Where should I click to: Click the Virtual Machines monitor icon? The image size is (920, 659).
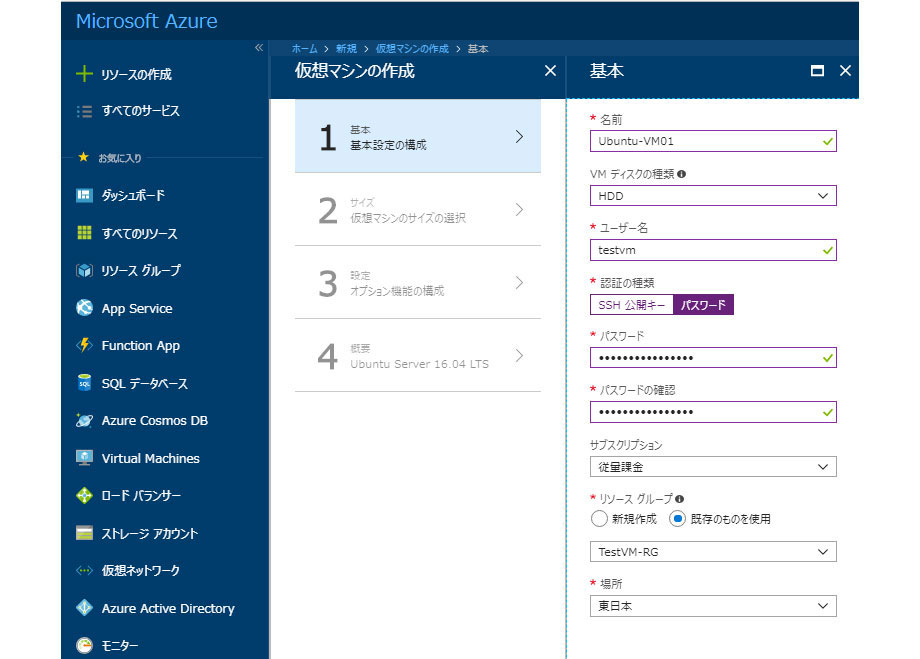pos(84,458)
